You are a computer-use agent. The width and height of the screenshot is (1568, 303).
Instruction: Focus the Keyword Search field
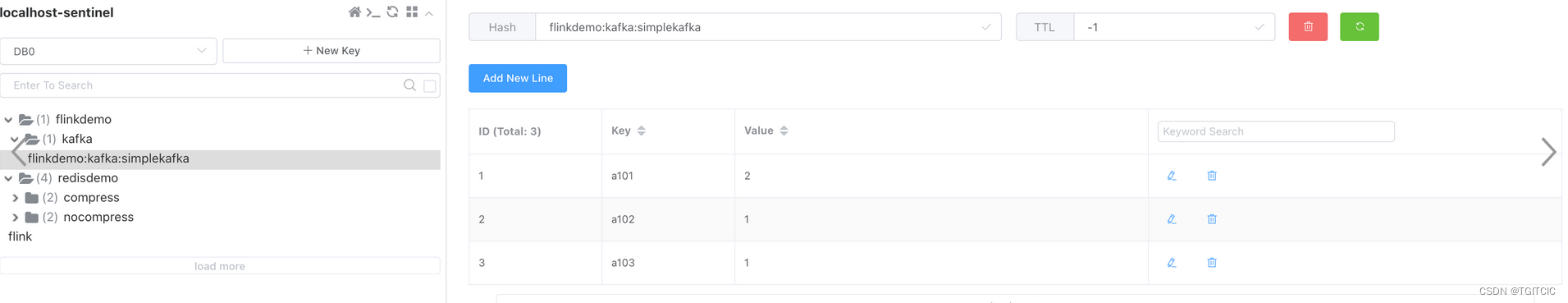coord(1276,131)
